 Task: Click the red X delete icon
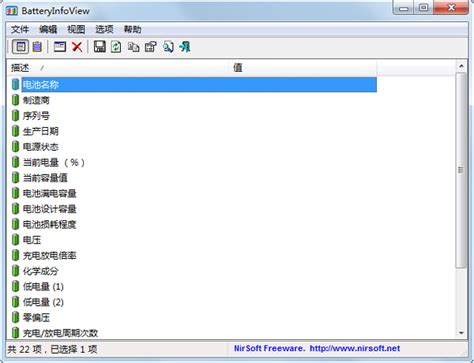click(x=77, y=47)
